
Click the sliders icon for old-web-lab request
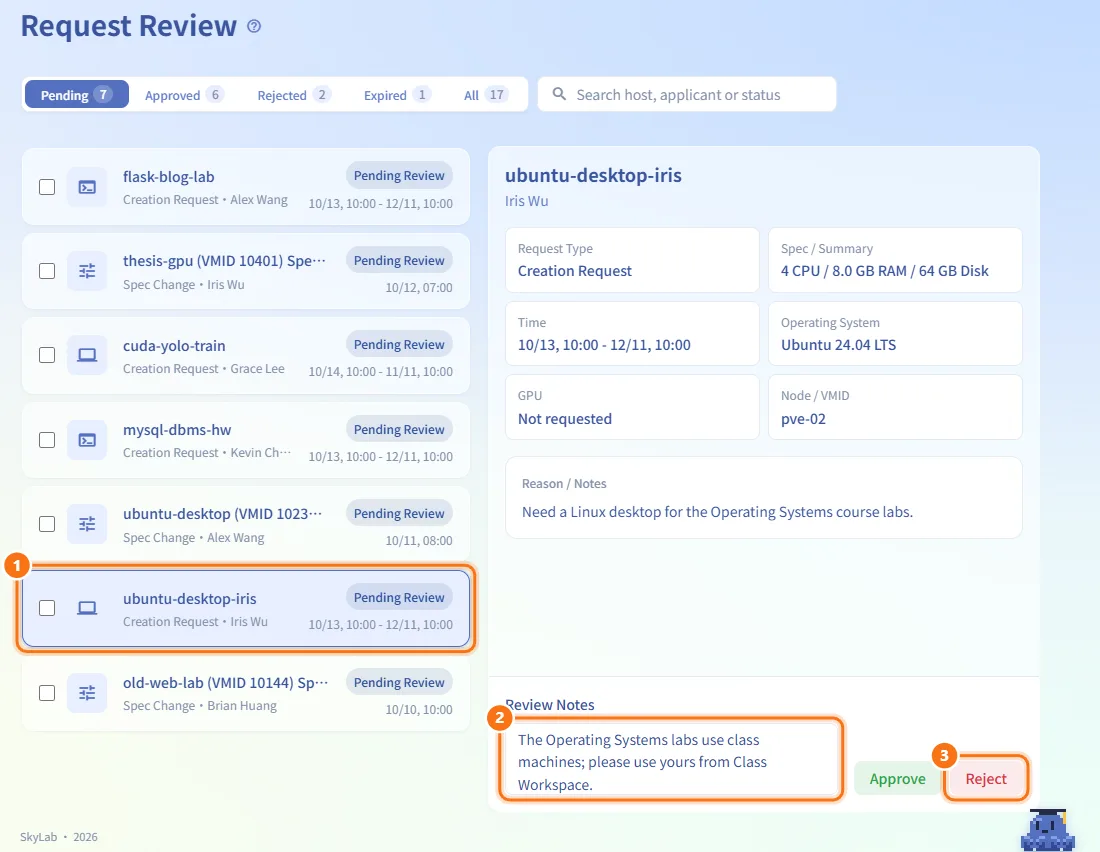tap(87, 693)
